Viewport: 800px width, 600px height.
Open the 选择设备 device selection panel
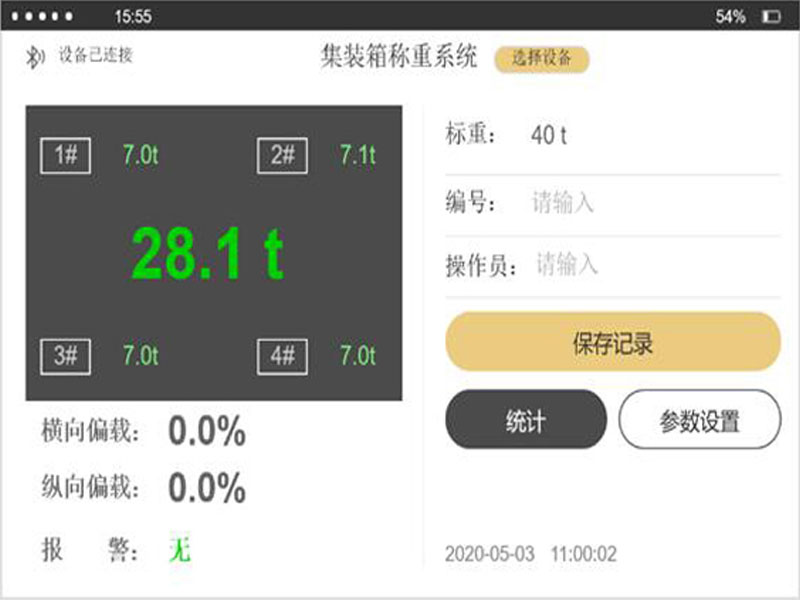pyautogui.click(x=543, y=60)
